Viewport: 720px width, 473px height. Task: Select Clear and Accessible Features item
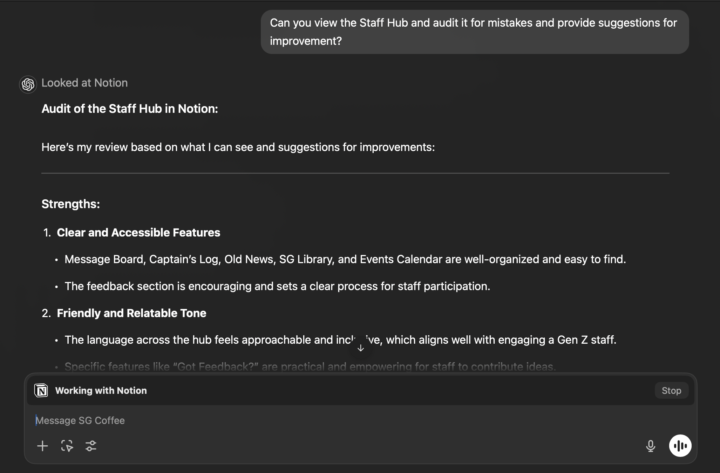point(138,233)
